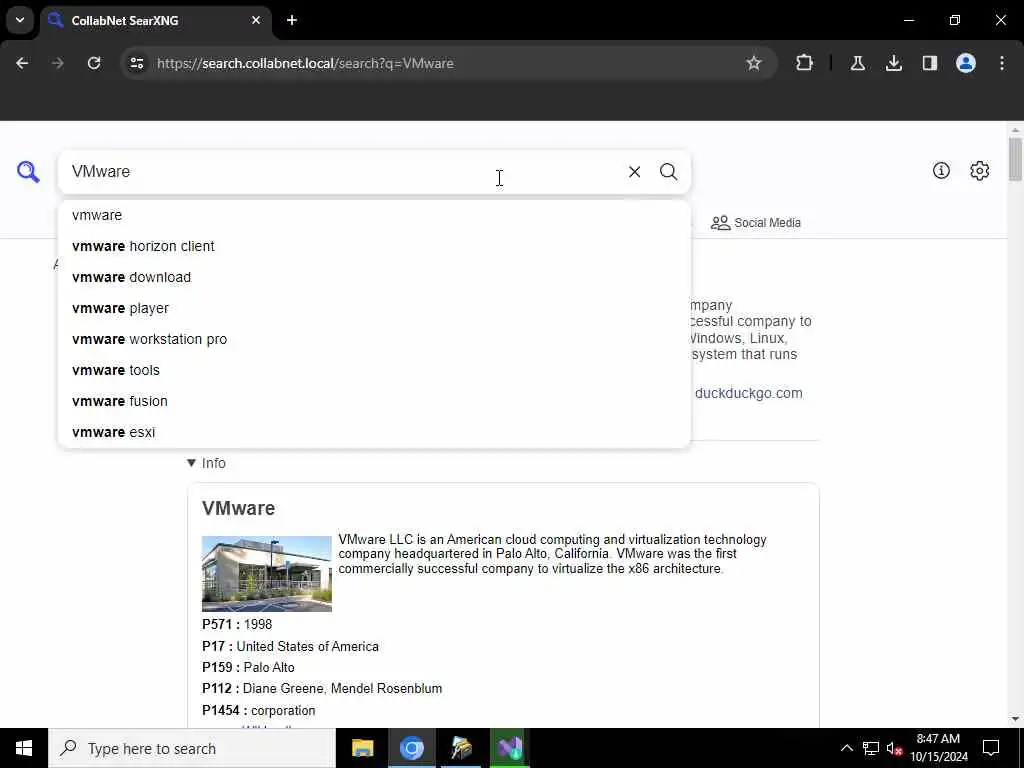The image size is (1024, 768).
Task: Open preferences gear icon
Action: point(979,170)
